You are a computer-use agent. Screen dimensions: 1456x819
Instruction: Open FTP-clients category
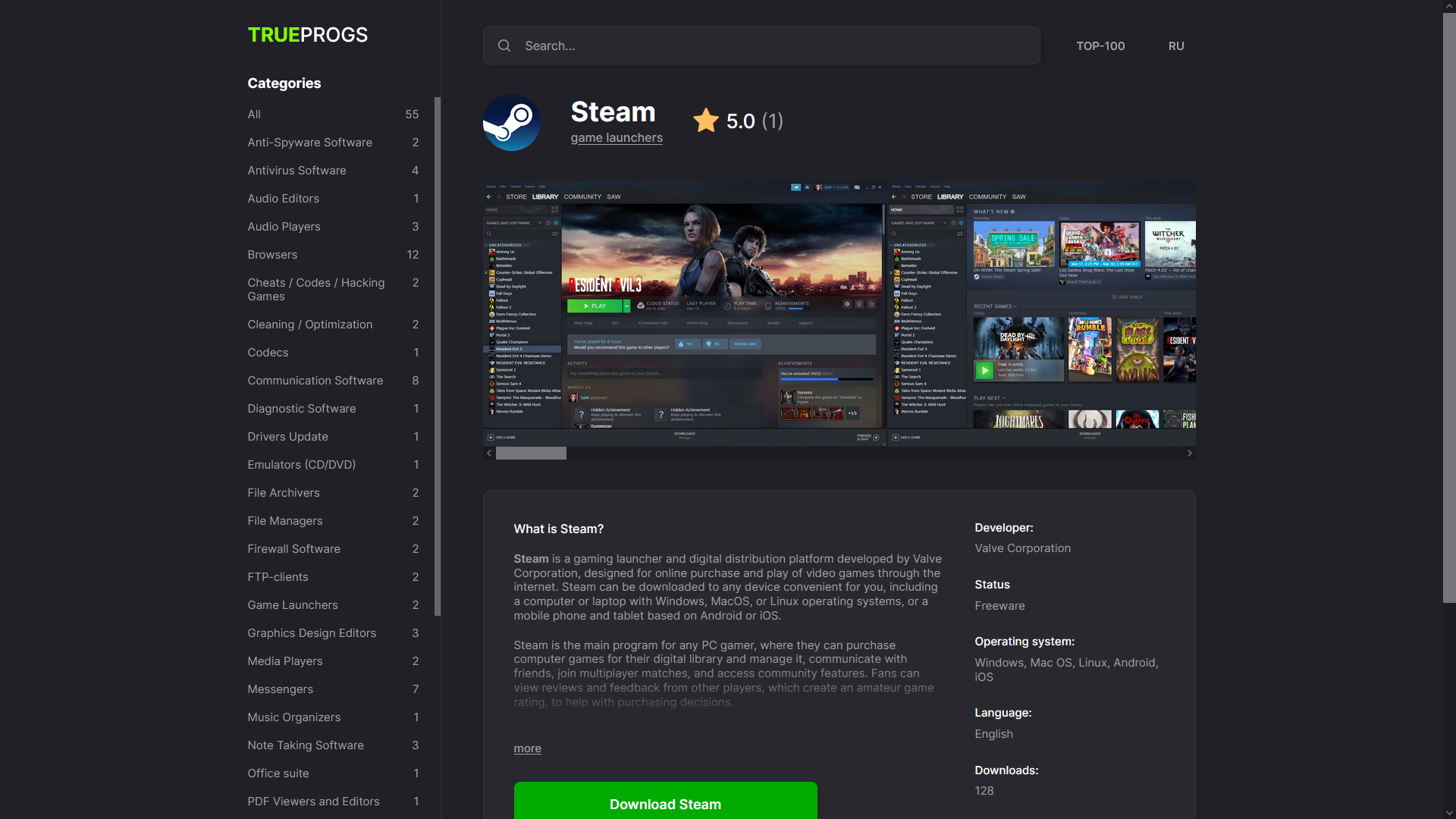pos(333,577)
